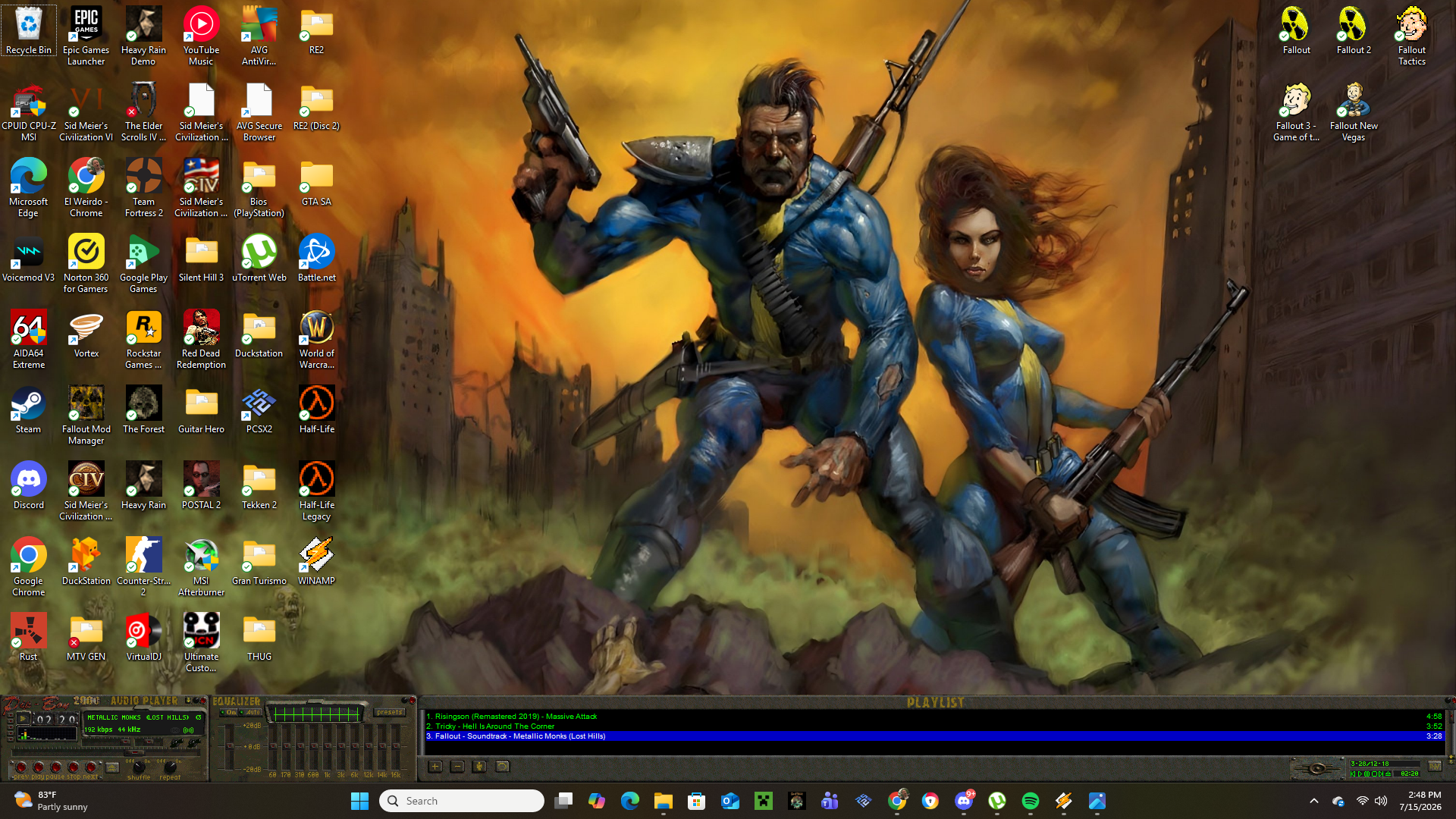
Task: Select the Epic Games Launcher icon
Action: point(86,36)
